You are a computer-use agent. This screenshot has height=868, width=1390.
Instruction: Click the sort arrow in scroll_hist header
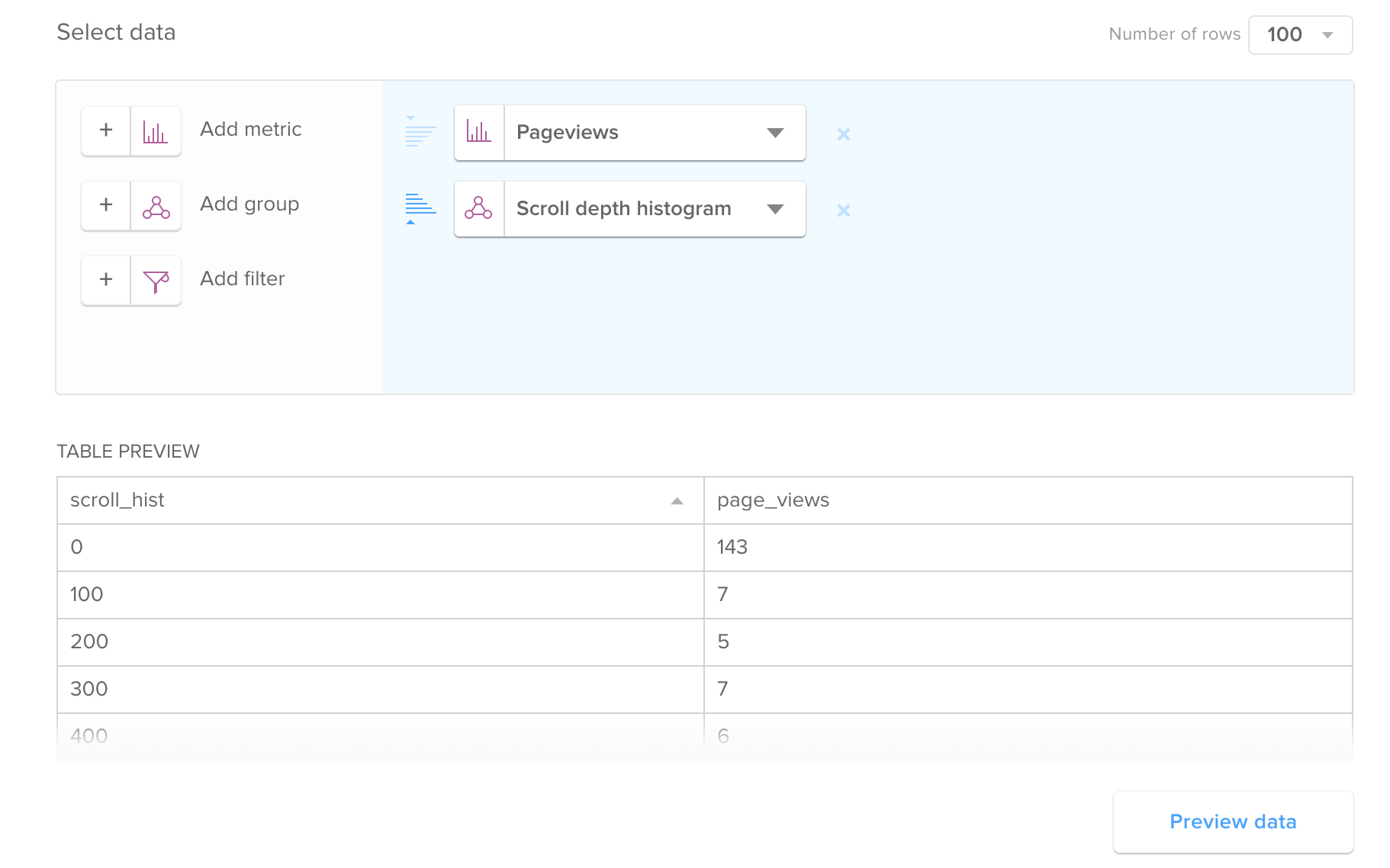click(x=677, y=501)
